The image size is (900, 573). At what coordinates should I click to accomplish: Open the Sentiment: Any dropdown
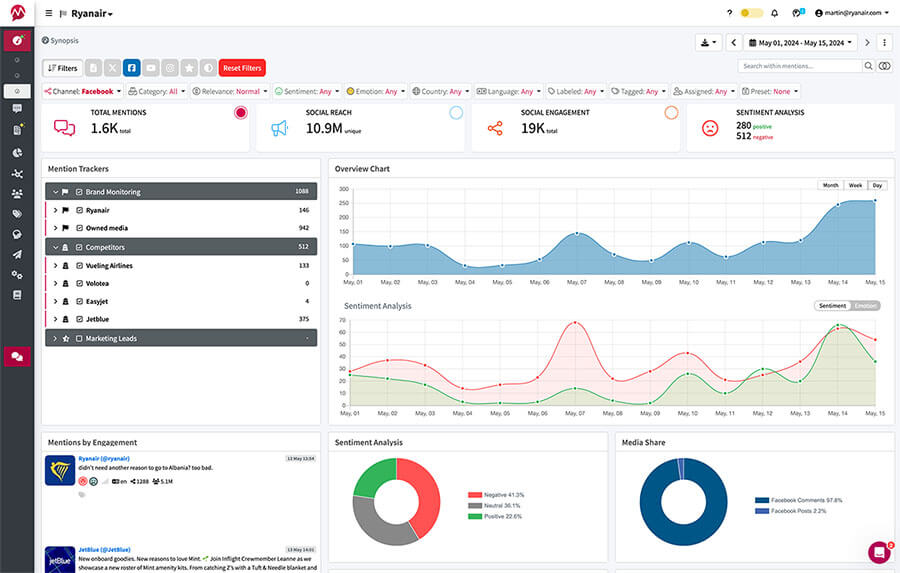click(x=307, y=91)
